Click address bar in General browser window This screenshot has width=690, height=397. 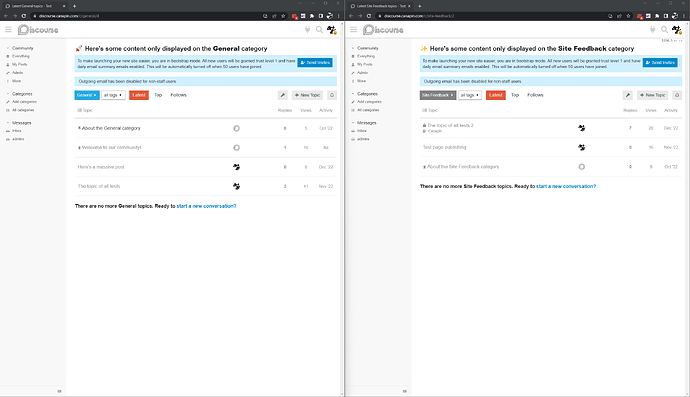click(145, 16)
